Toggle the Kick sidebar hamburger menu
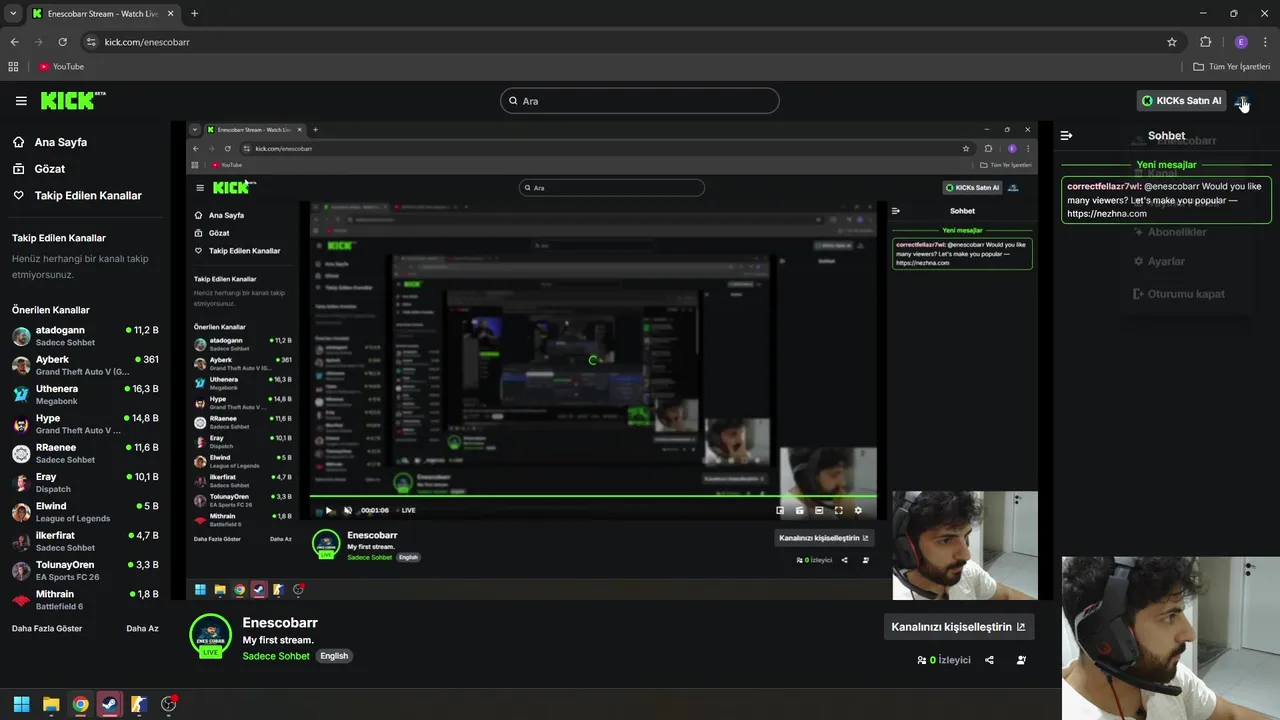The height and width of the screenshot is (720, 1280). click(21, 101)
